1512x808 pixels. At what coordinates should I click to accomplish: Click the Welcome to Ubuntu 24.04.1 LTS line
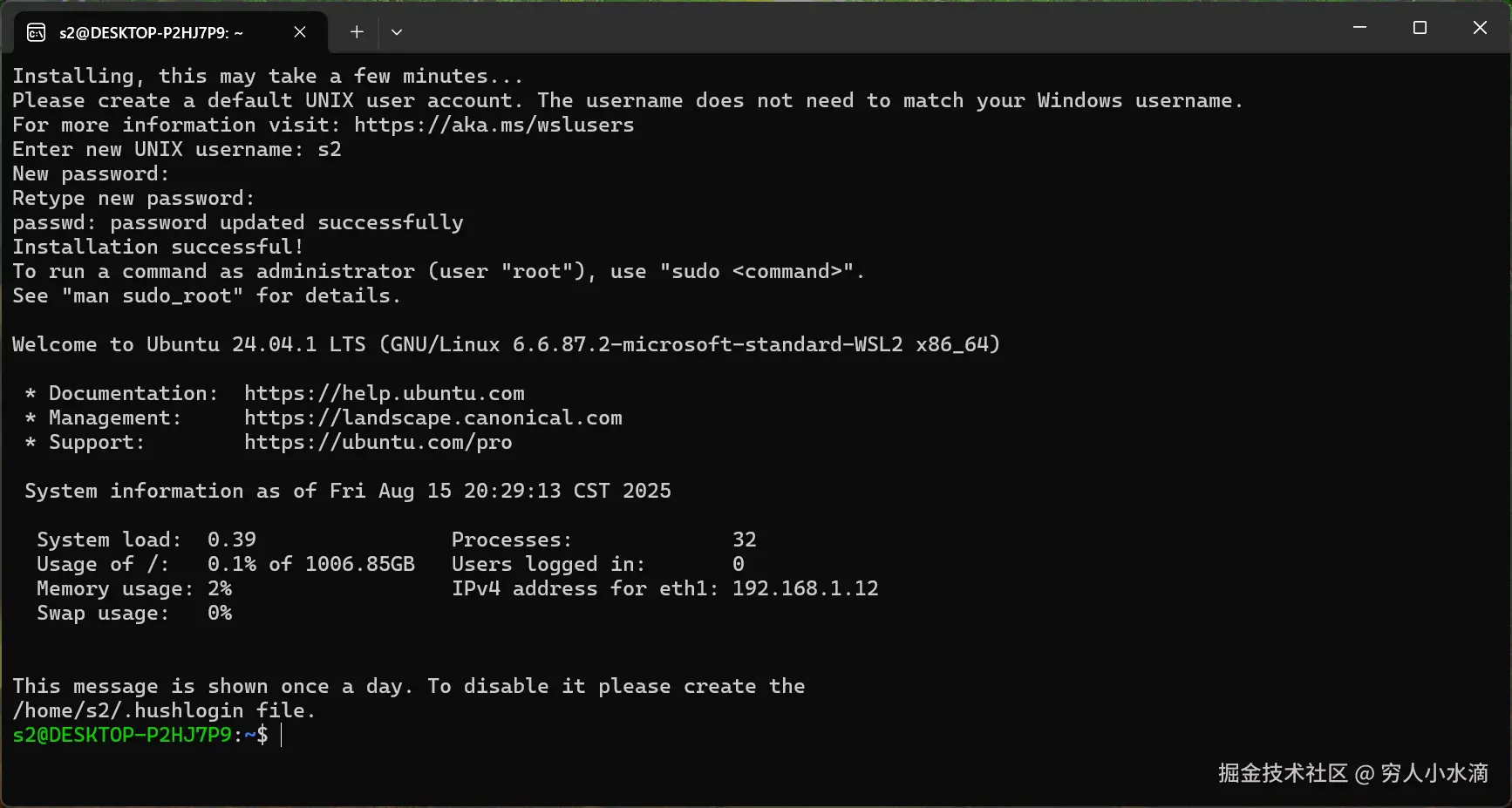point(506,344)
